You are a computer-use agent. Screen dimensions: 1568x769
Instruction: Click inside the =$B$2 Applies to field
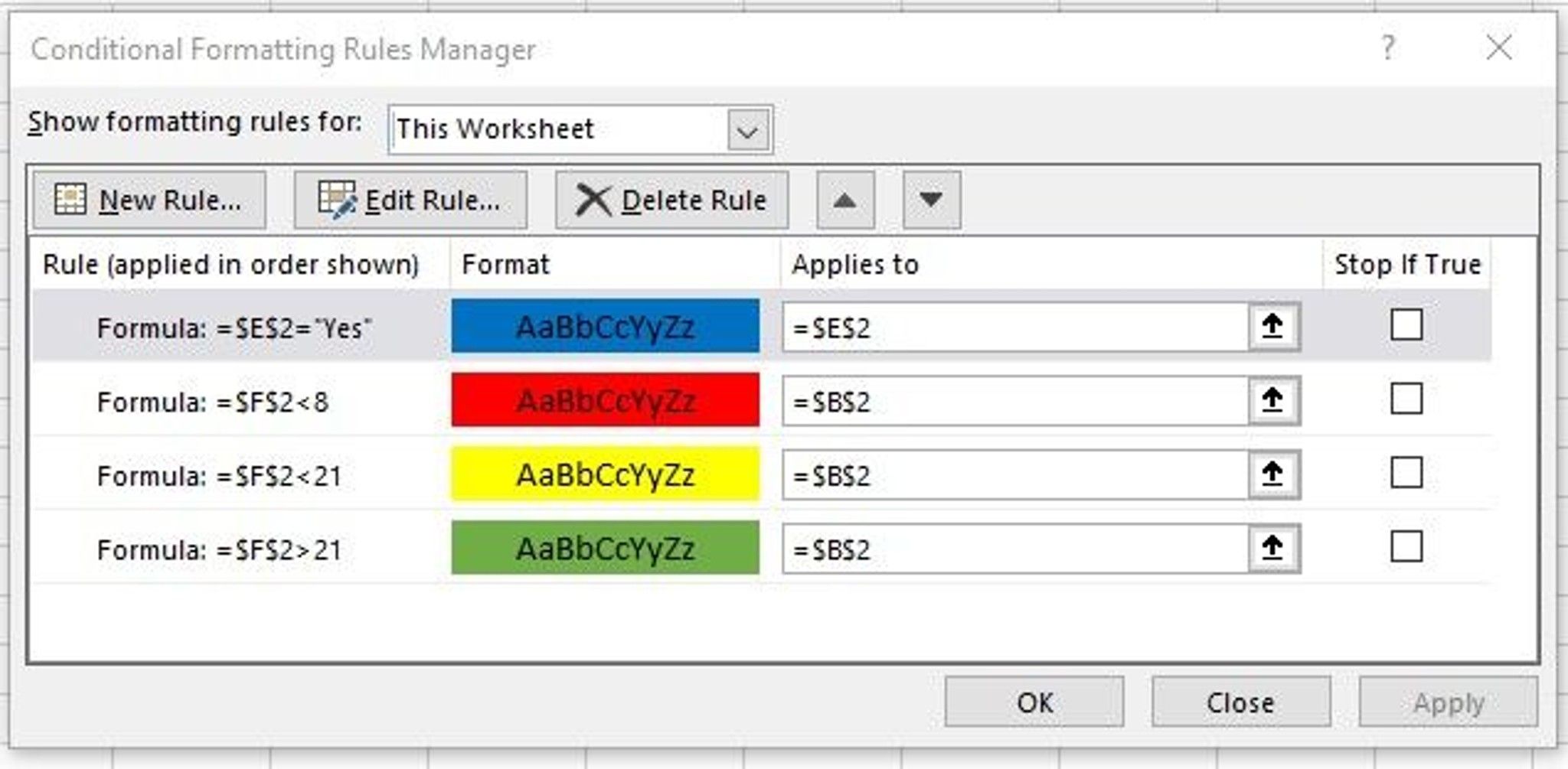tap(995, 401)
